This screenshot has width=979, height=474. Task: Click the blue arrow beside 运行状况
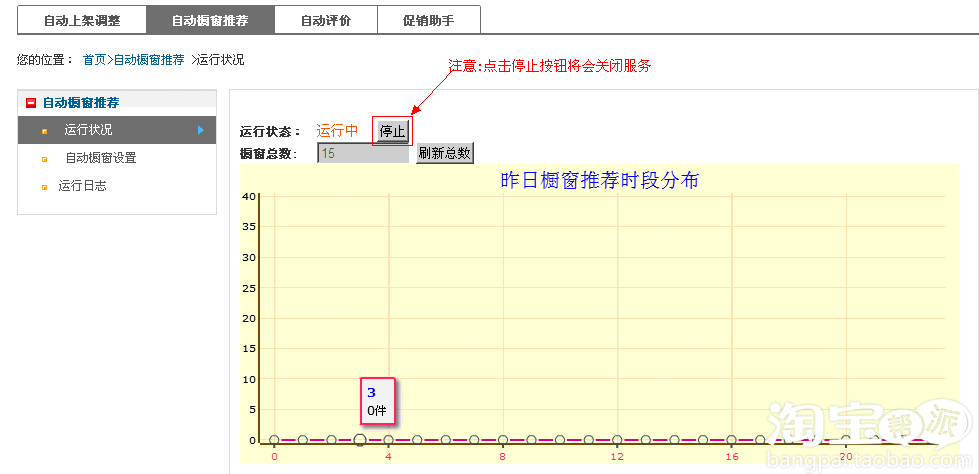coord(201,130)
